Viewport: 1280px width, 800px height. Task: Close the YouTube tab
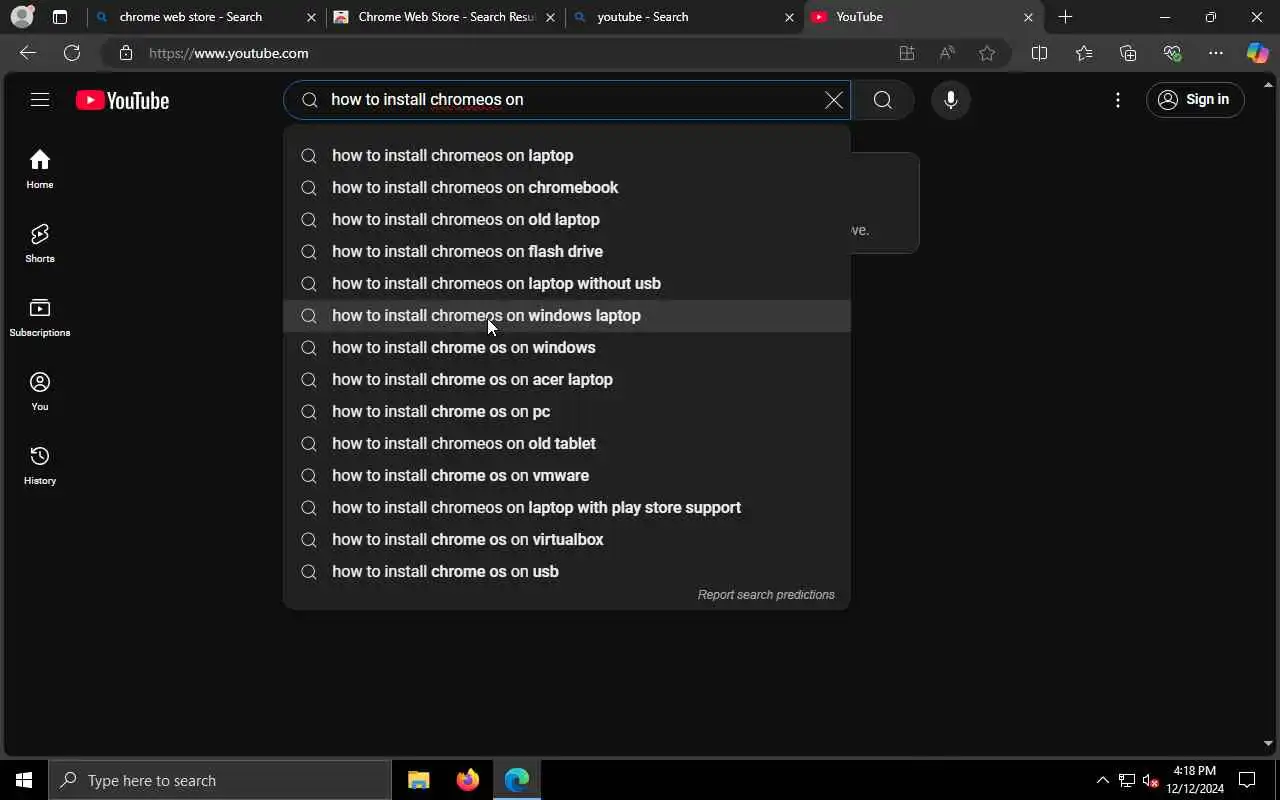click(1028, 17)
